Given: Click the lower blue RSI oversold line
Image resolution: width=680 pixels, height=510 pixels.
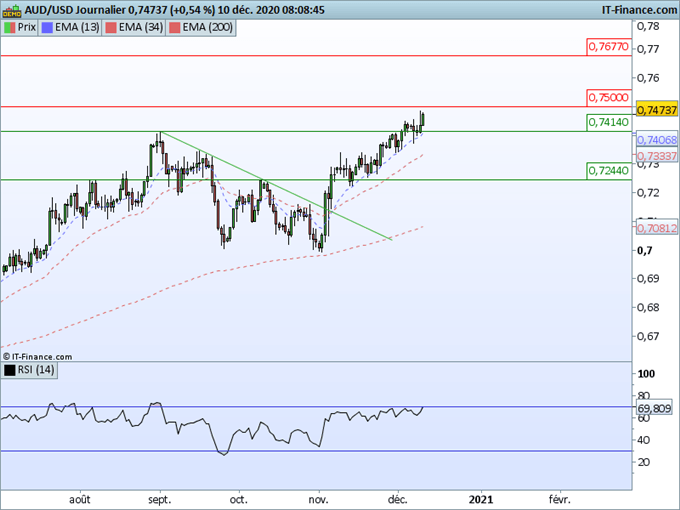Looking at the screenshot, I should [x=316, y=451].
